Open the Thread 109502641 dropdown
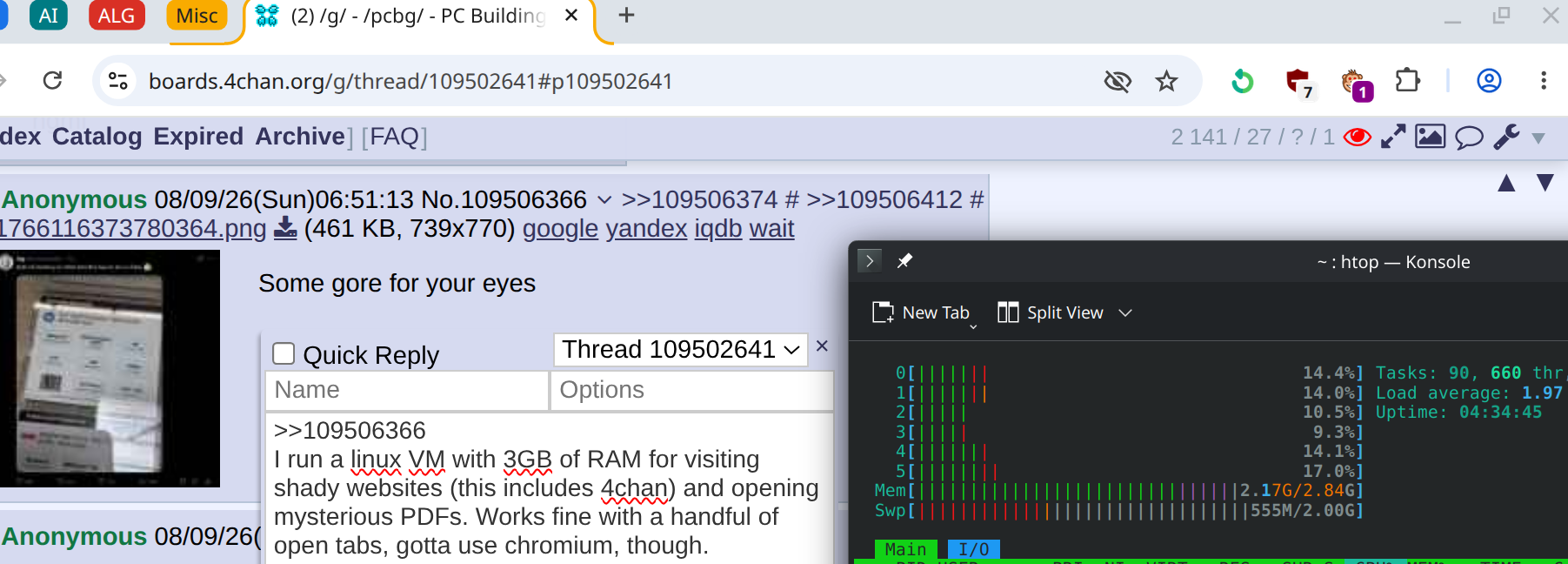The height and width of the screenshot is (564, 1568). [x=680, y=350]
